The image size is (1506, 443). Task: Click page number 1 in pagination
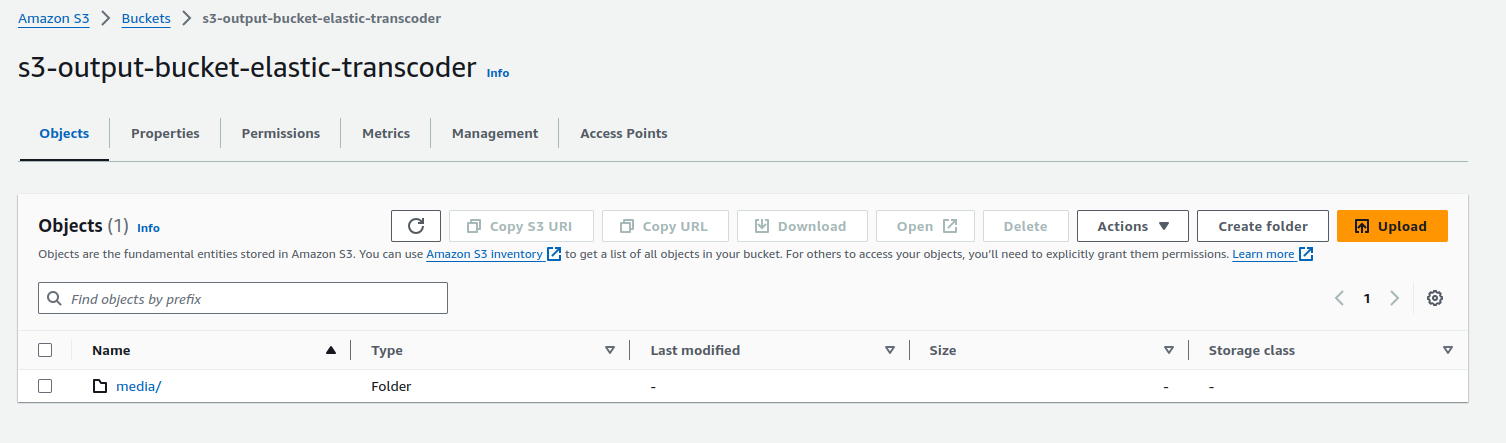1367,298
